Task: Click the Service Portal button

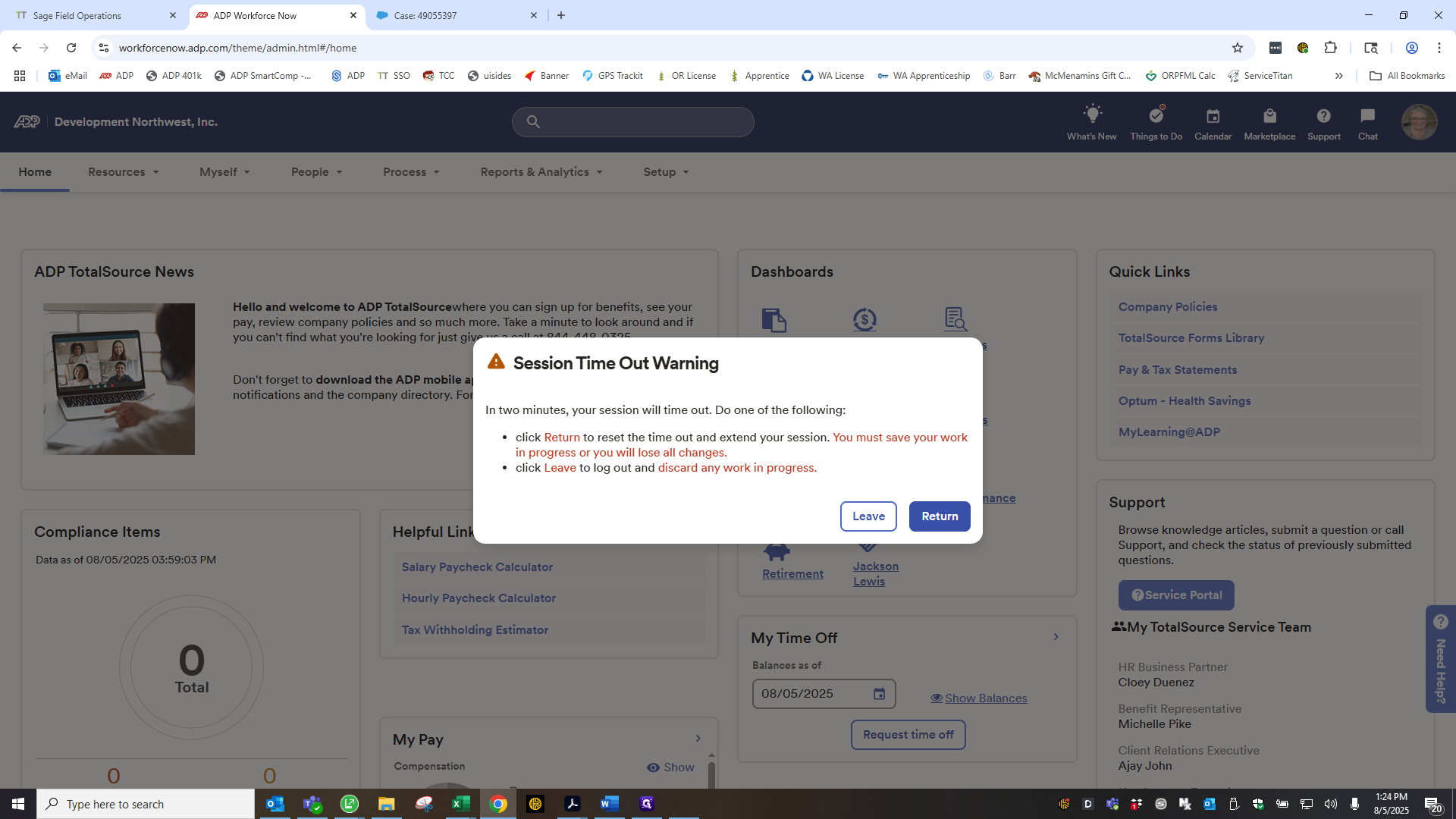Action: pyautogui.click(x=1176, y=595)
